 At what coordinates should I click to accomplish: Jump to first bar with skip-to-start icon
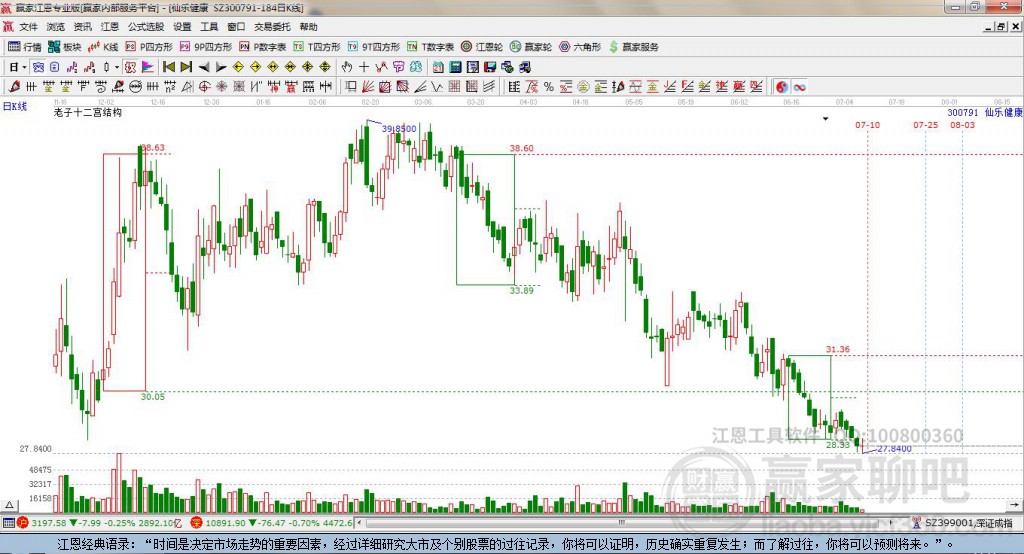(168, 67)
